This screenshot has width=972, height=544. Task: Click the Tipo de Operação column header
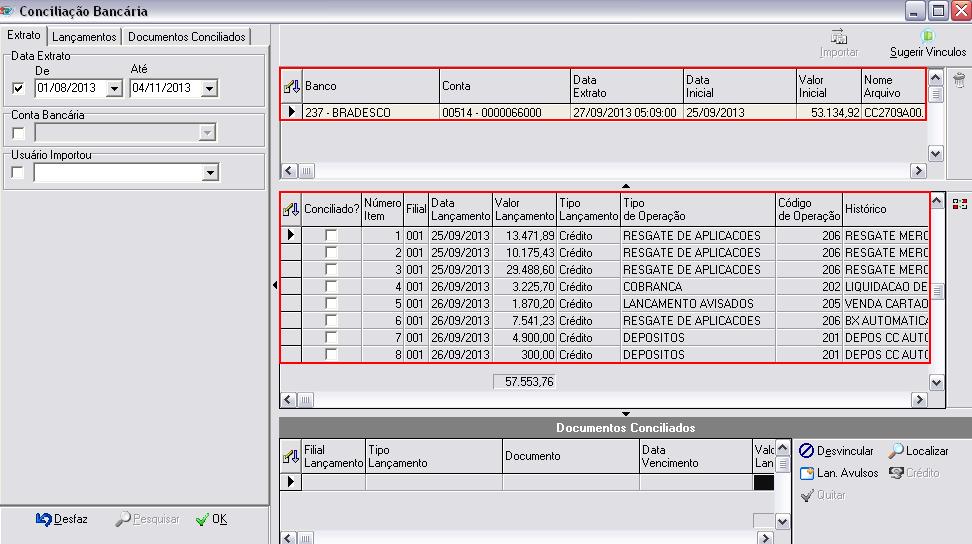click(x=696, y=209)
